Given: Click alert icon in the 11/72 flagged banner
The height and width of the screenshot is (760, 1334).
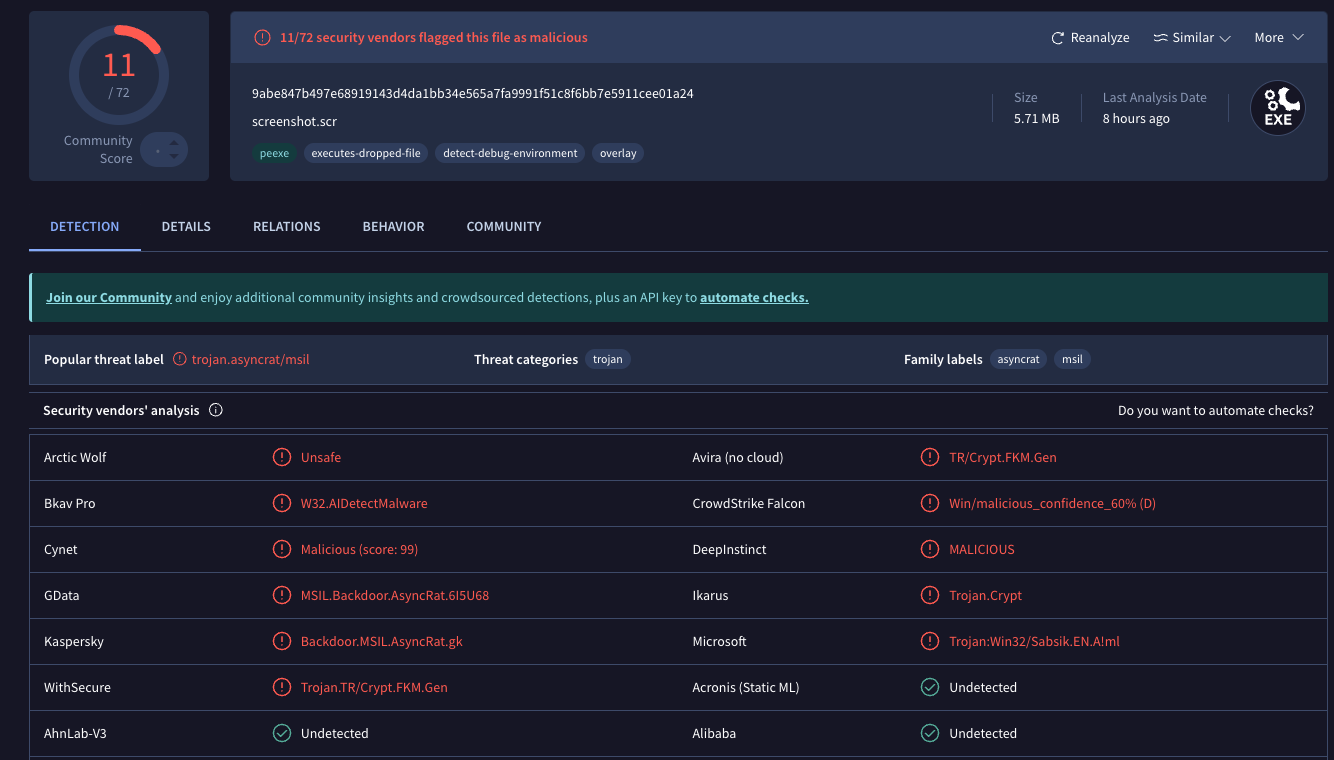Looking at the screenshot, I should 262,38.
